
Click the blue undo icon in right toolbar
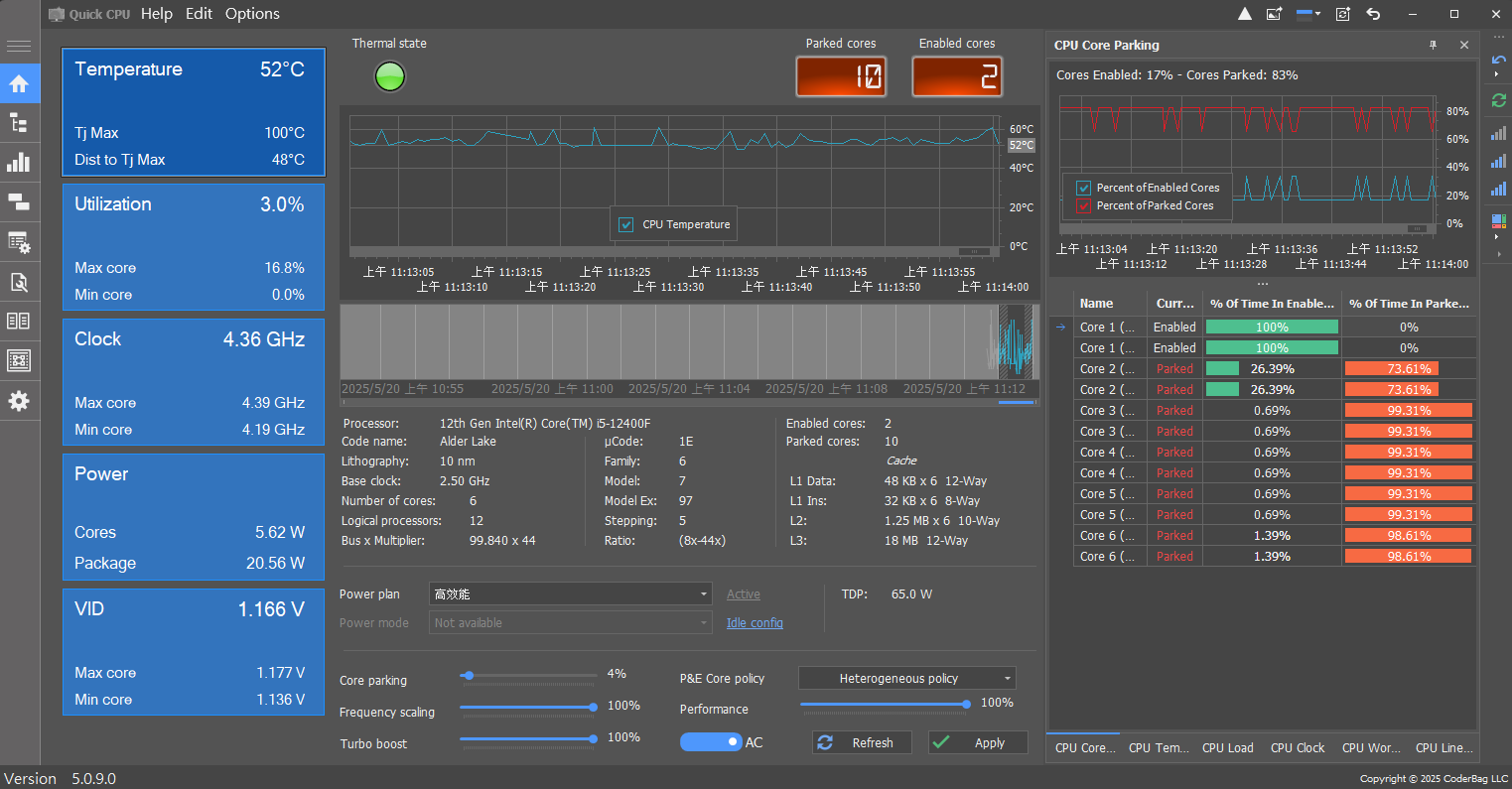pyautogui.click(x=1499, y=61)
